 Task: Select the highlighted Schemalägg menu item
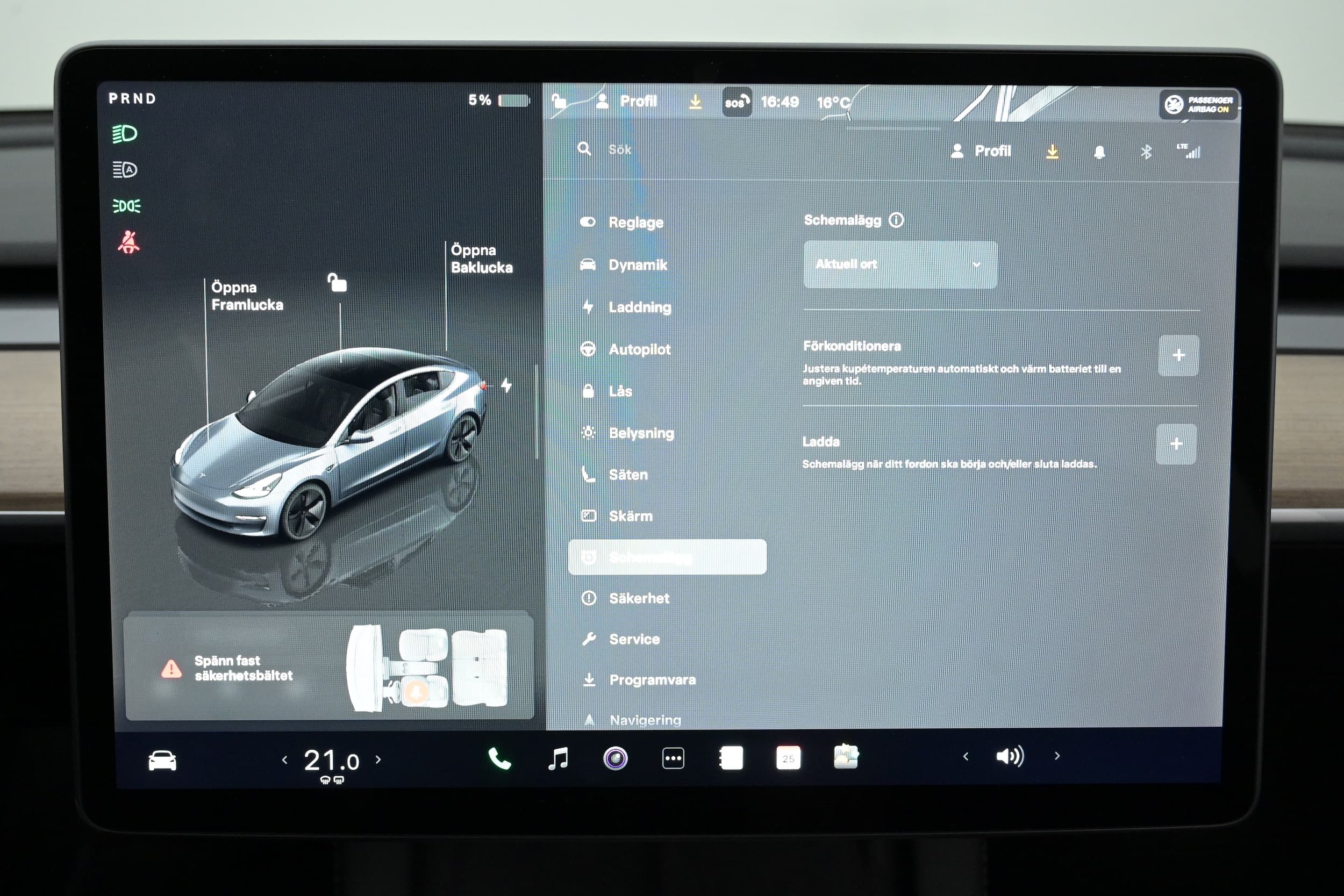click(667, 556)
